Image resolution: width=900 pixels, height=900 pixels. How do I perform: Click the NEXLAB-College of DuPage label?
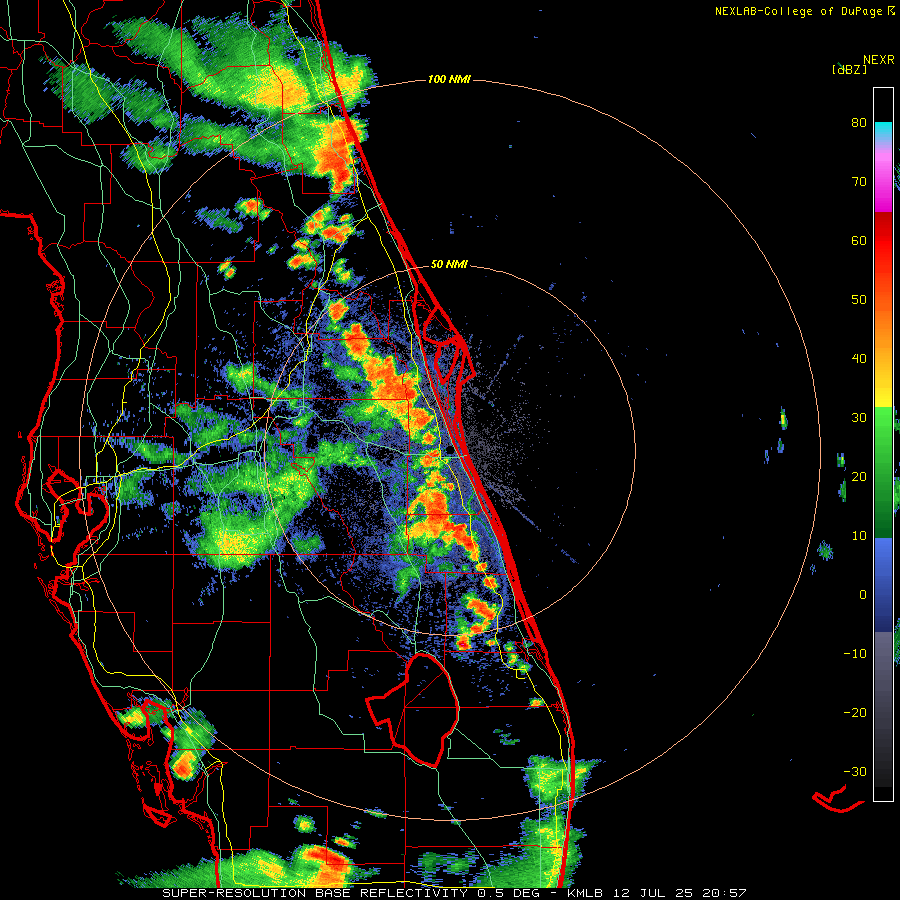click(x=799, y=11)
